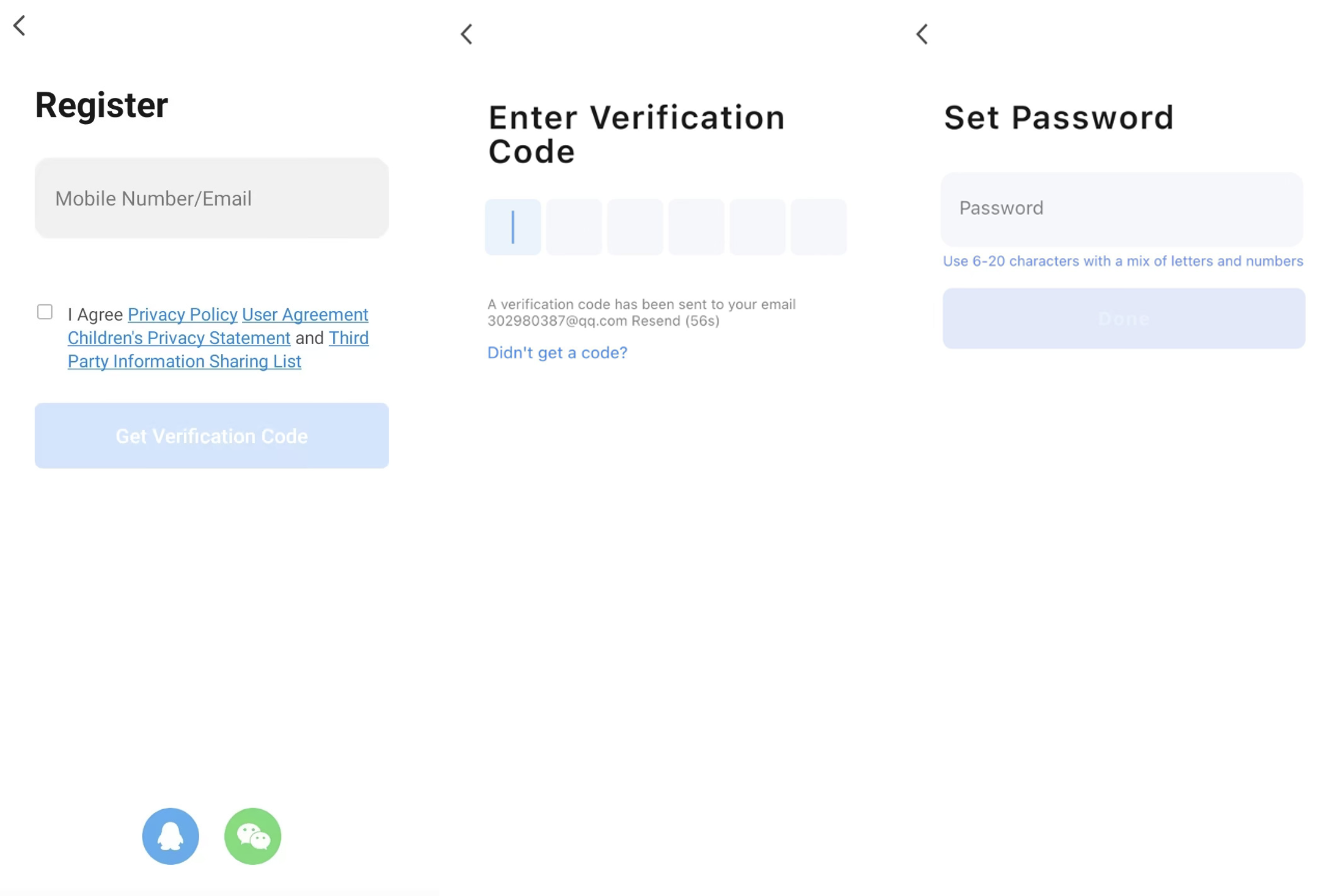Click the notification bell icon
The width and height of the screenshot is (1325, 896).
coord(170,835)
